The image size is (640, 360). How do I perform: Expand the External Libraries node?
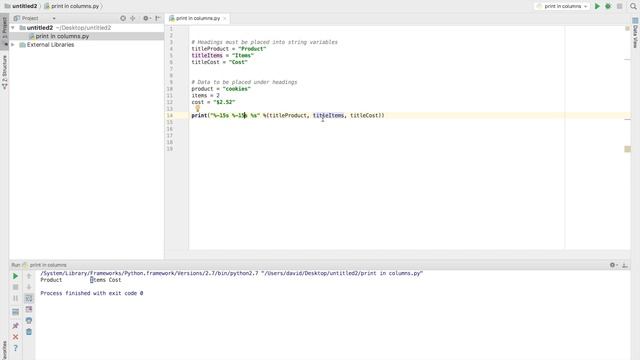(x=13, y=45)
